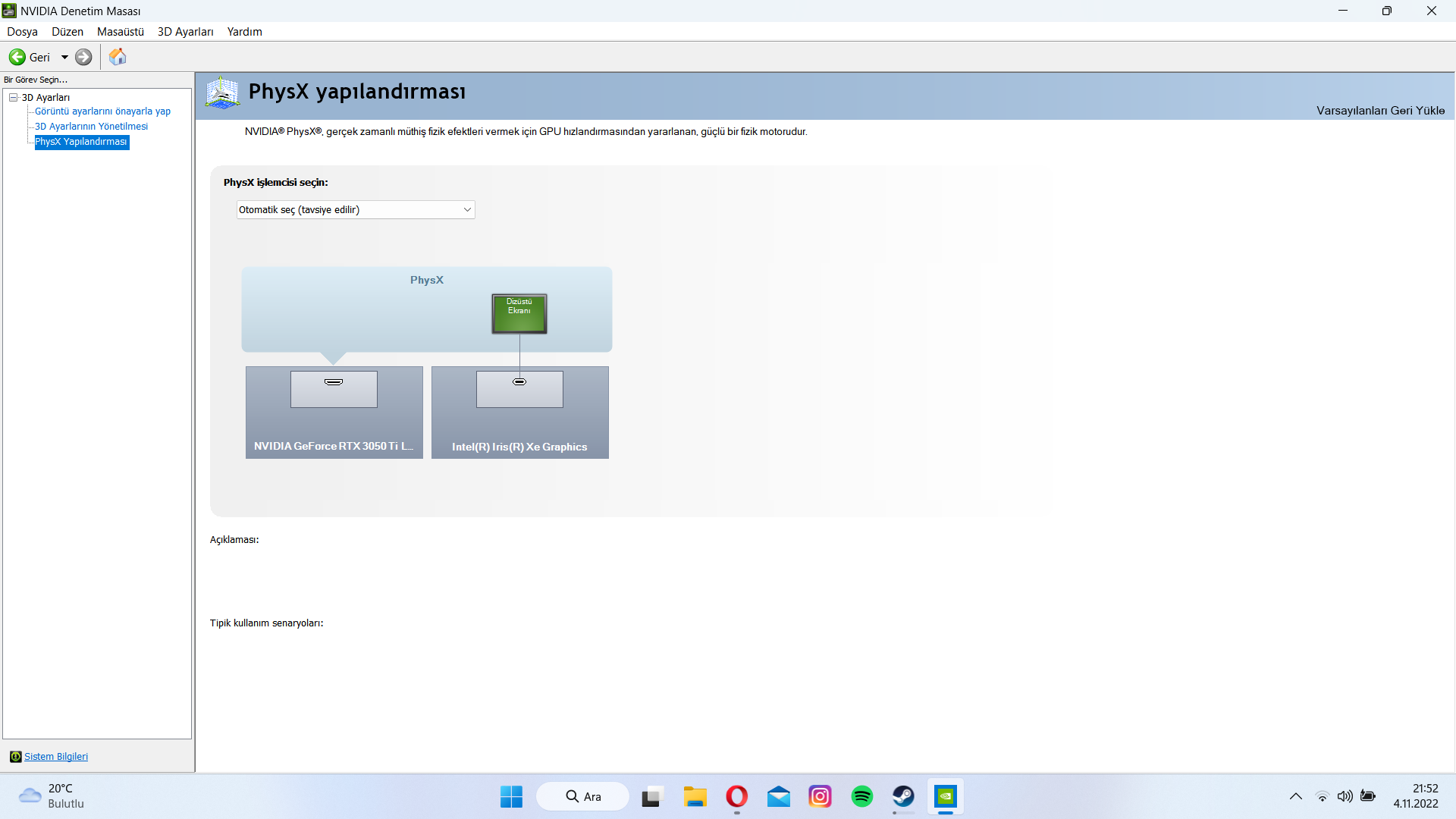The image size is (1456, 819).
Task: Click the Intel Iris Xe Graphics connector icon
Action: coord(519,382)
